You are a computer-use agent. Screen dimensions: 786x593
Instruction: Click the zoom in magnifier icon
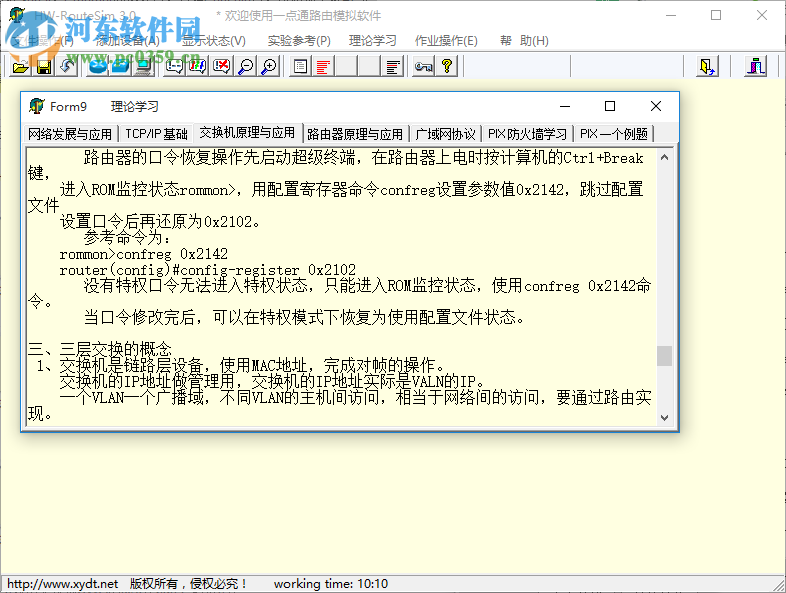(x=269, y=66)
